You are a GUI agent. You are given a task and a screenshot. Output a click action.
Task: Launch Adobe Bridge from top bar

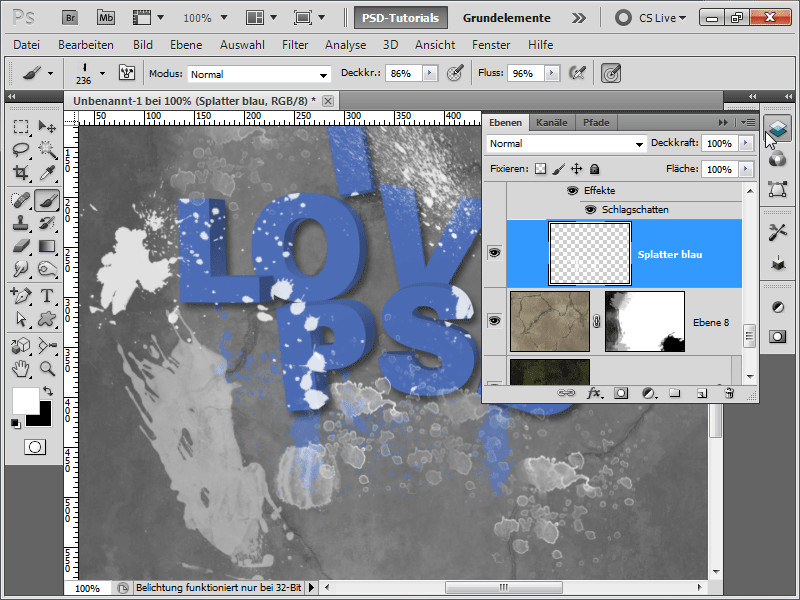[x=70, y=18]
